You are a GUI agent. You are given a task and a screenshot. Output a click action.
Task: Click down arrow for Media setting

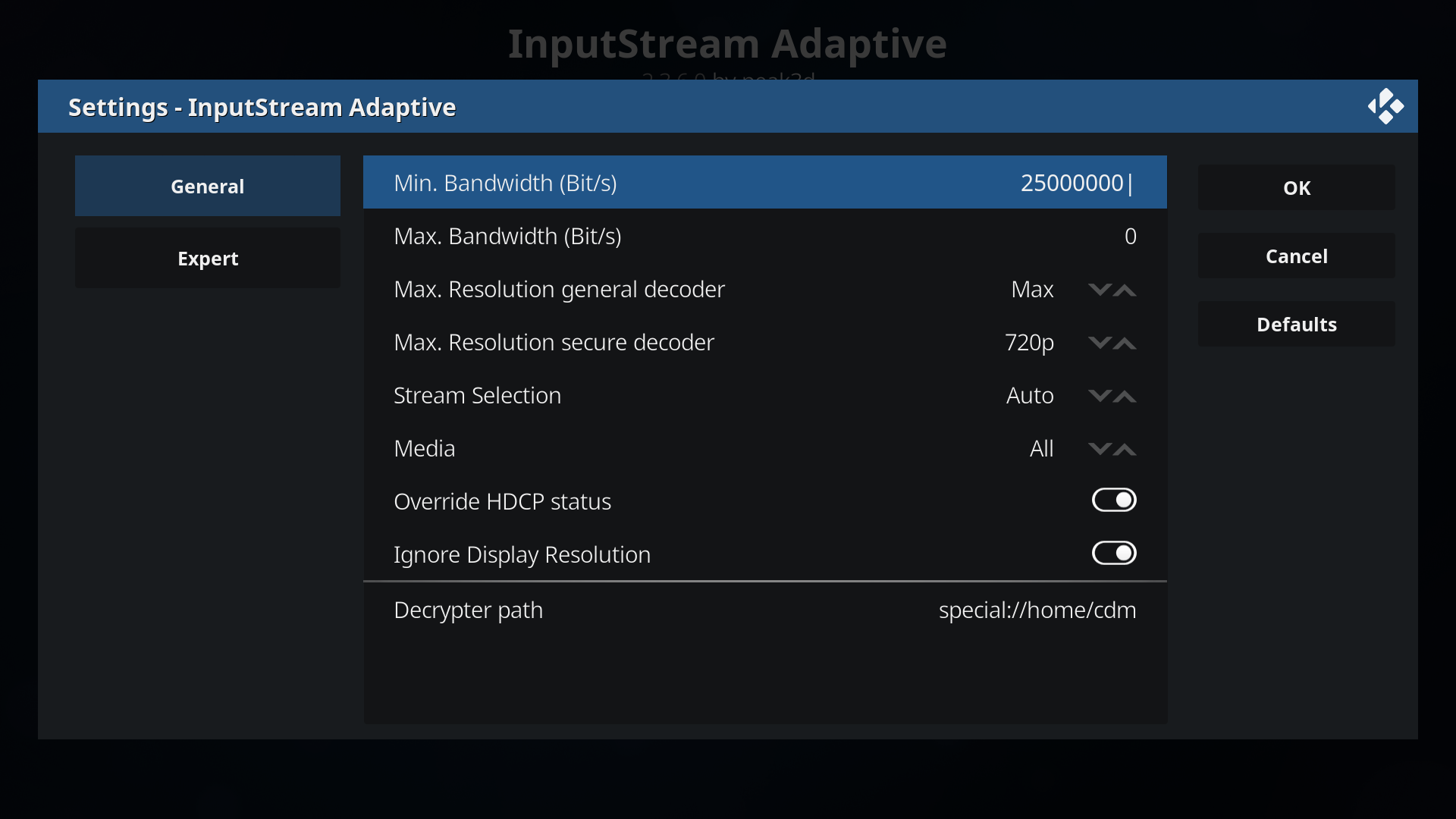click(1100, 449)
